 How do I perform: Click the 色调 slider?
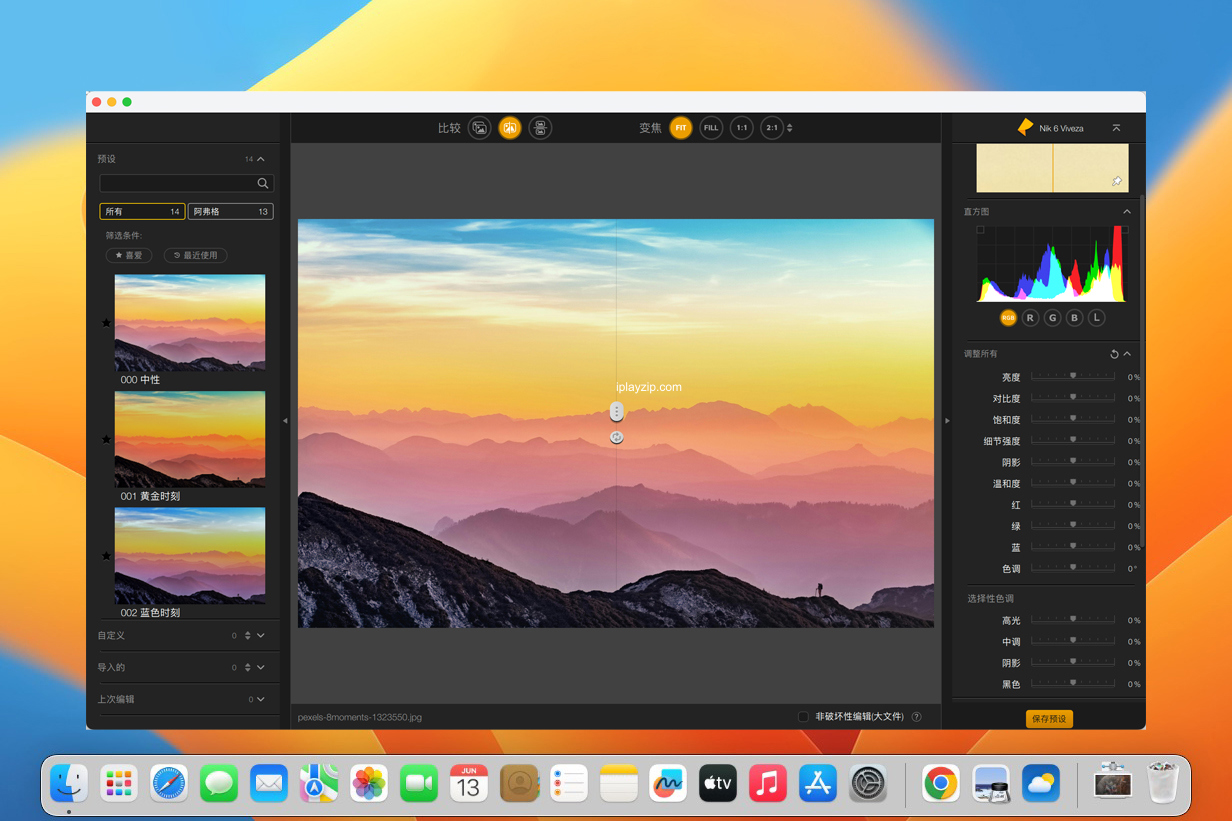(x=1073, y=568)
